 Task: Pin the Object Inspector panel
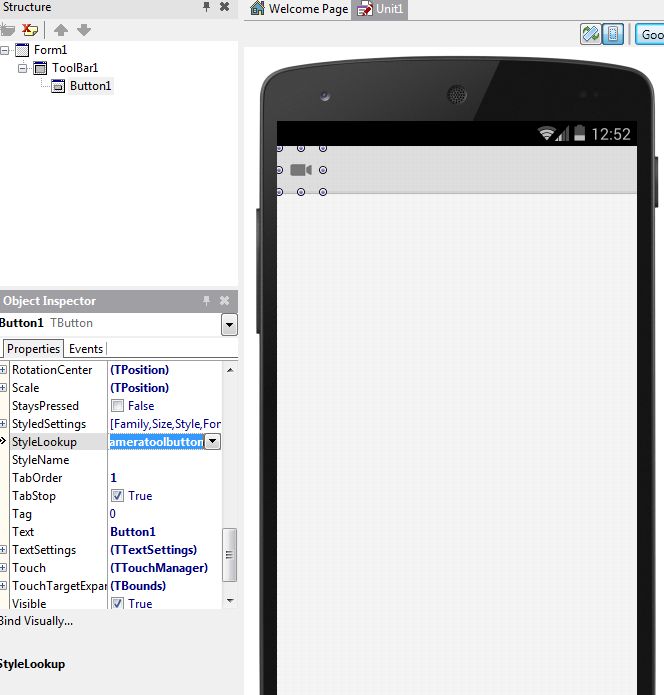(206, 301)
